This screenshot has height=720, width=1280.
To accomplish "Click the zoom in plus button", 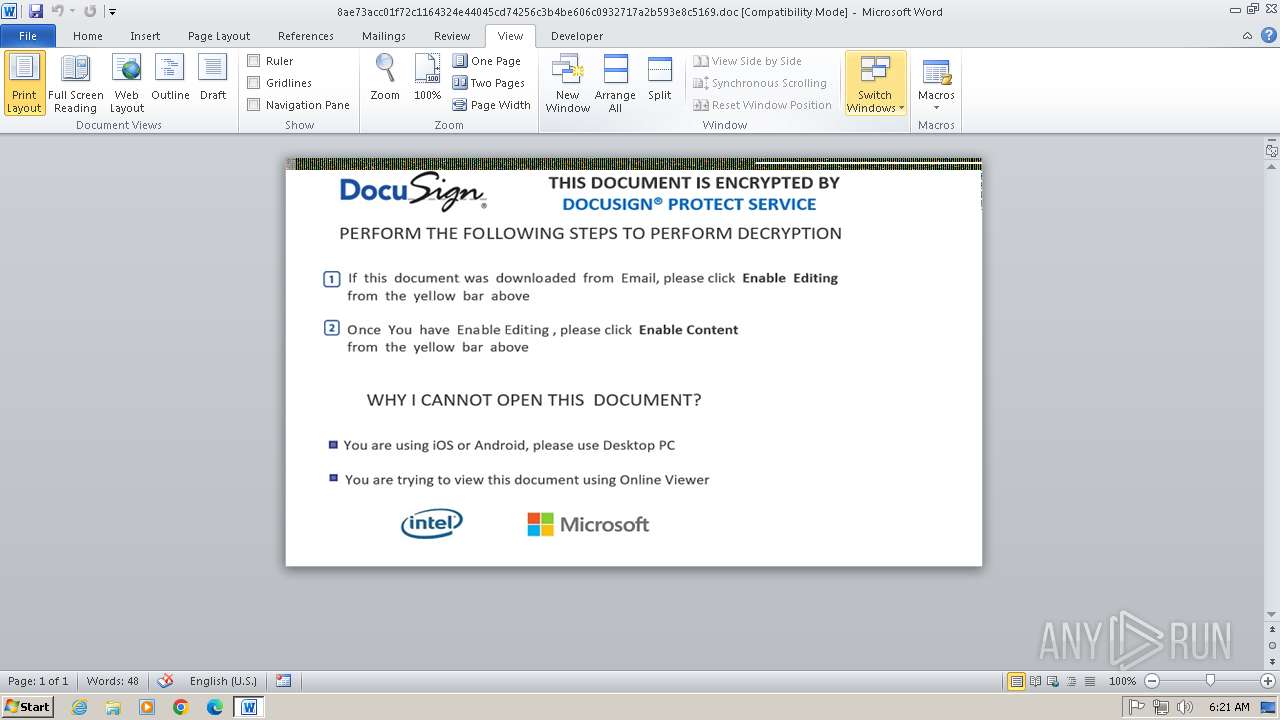I will [x=1268, y=681].
